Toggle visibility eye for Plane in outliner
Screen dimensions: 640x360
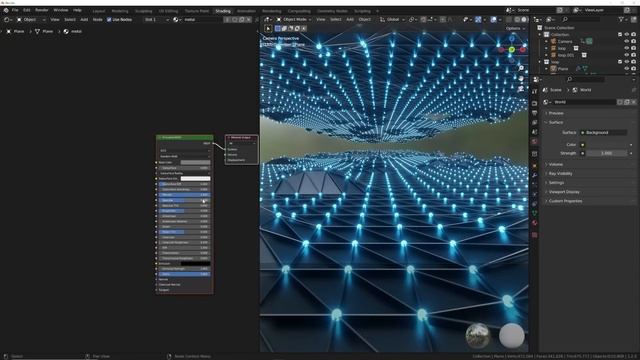(627, 69)
